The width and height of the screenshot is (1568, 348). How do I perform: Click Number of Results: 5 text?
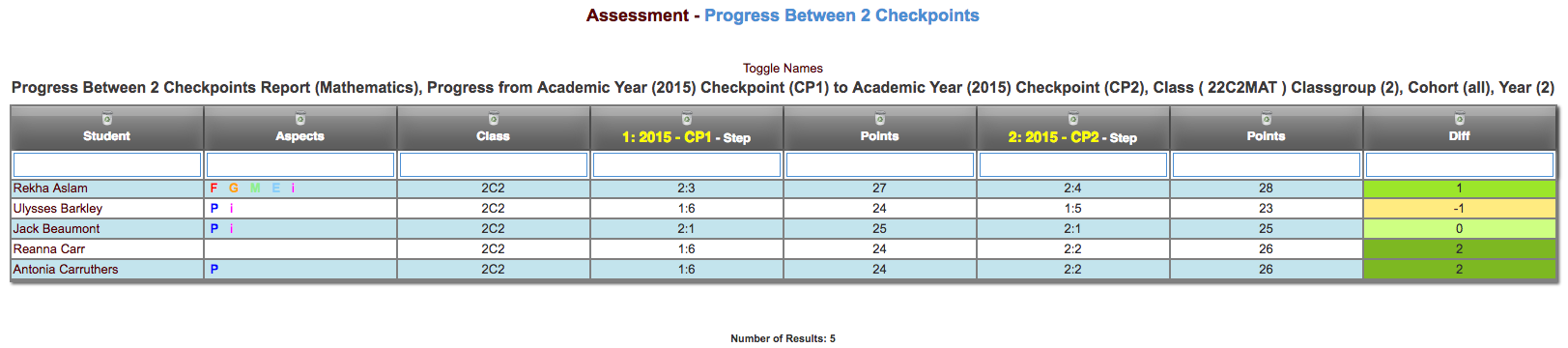784,338
